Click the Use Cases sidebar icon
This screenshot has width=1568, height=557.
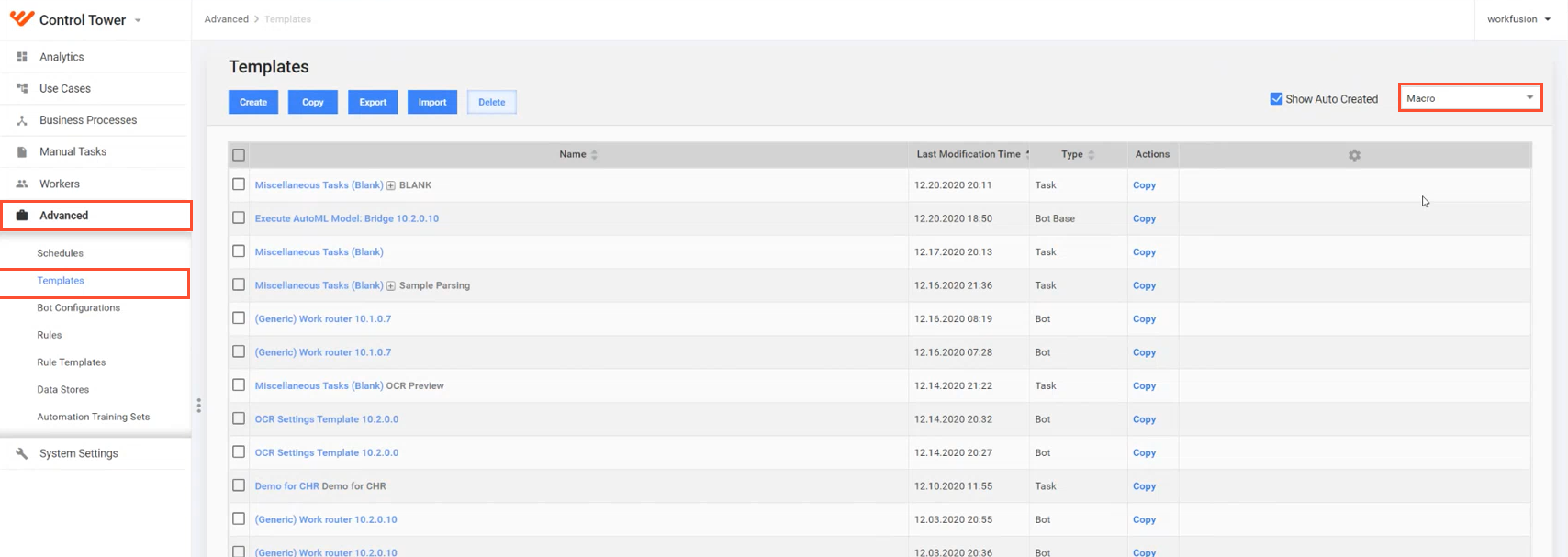(x=22, y=88)
